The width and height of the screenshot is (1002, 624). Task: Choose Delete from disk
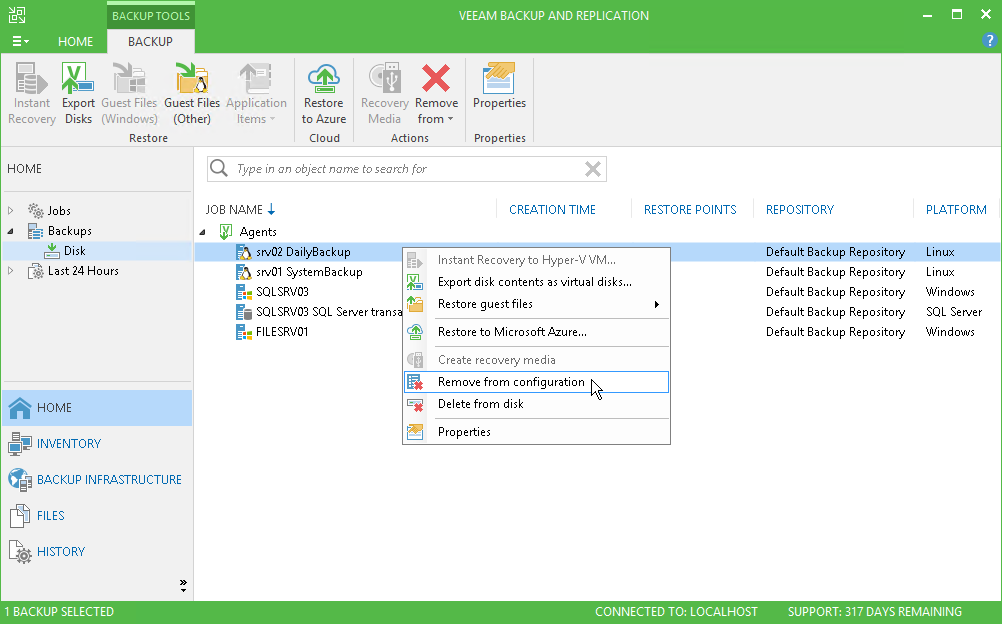[536, 404]
